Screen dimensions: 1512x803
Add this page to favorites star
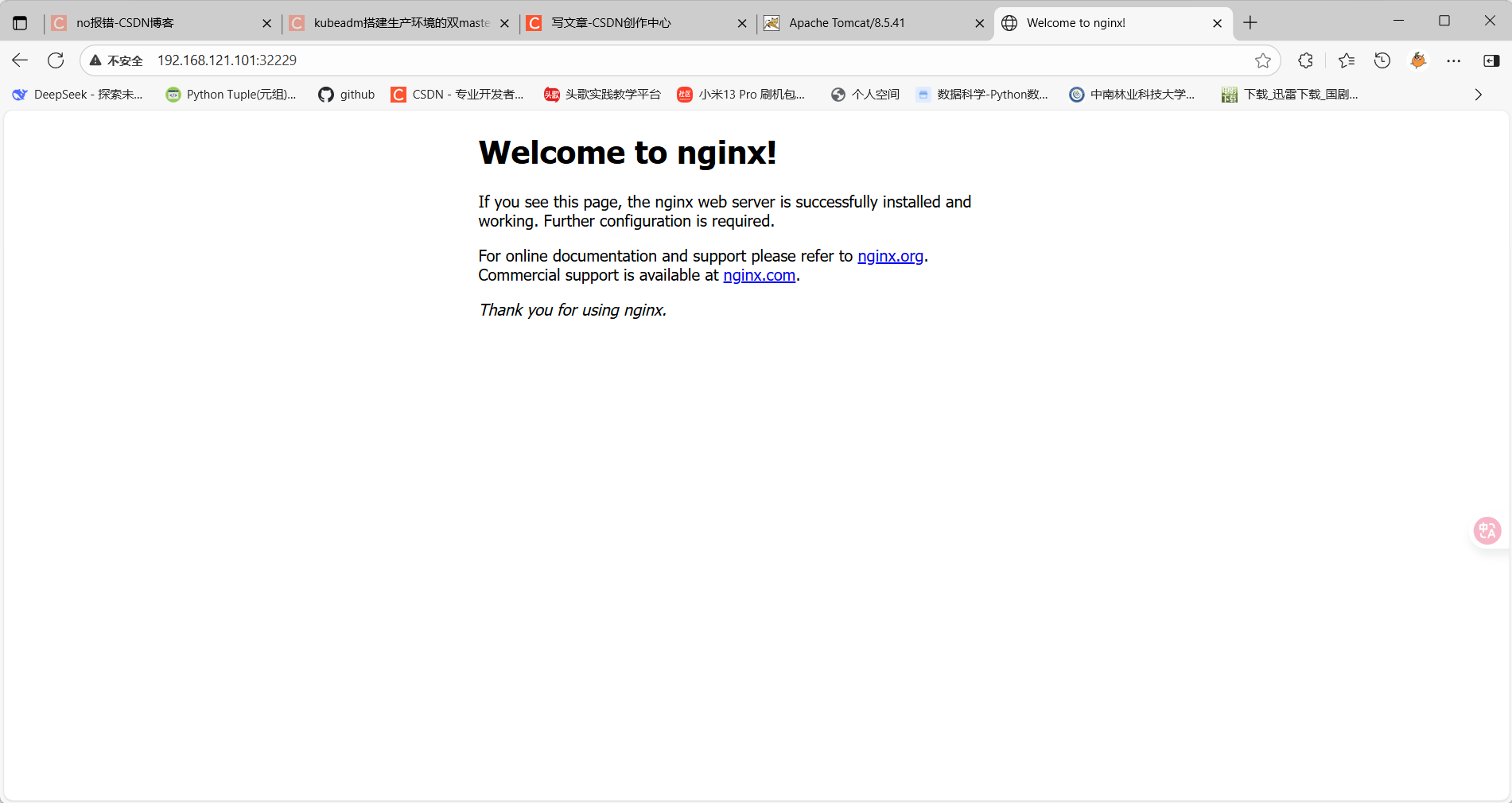[1262, 60]
